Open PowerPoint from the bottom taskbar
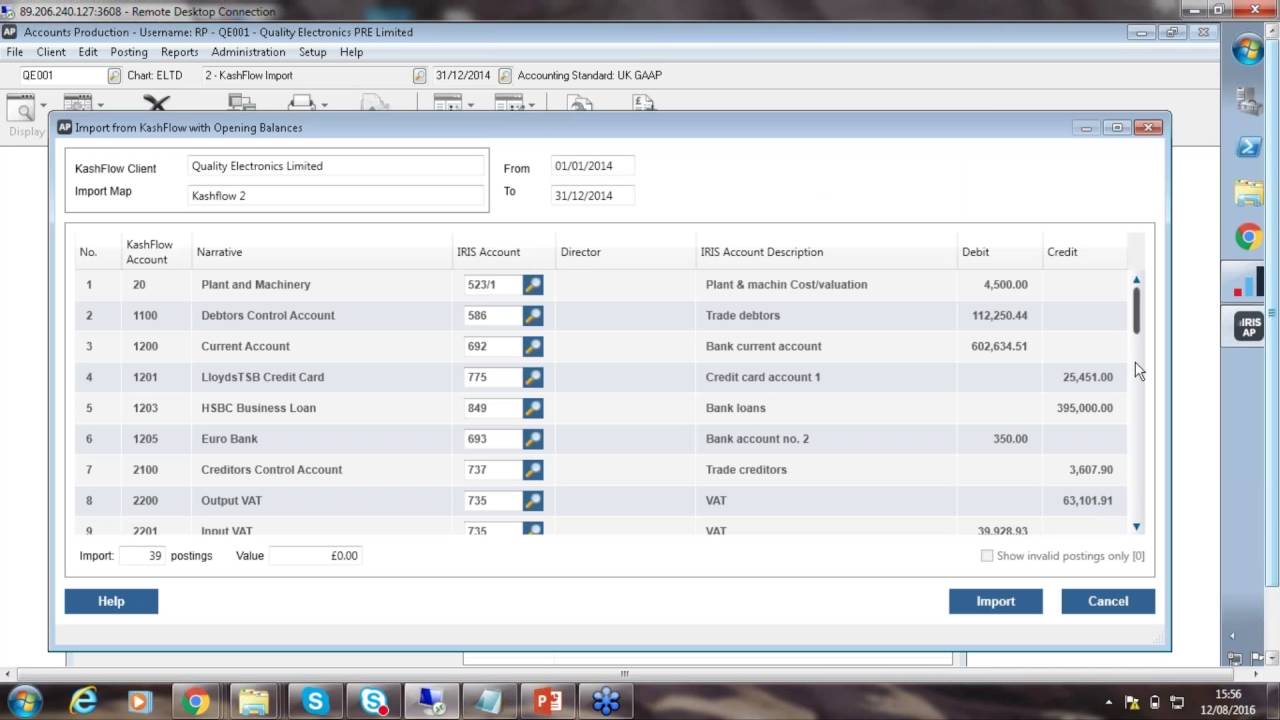1280x720 pixels. (x=548, y=702)
